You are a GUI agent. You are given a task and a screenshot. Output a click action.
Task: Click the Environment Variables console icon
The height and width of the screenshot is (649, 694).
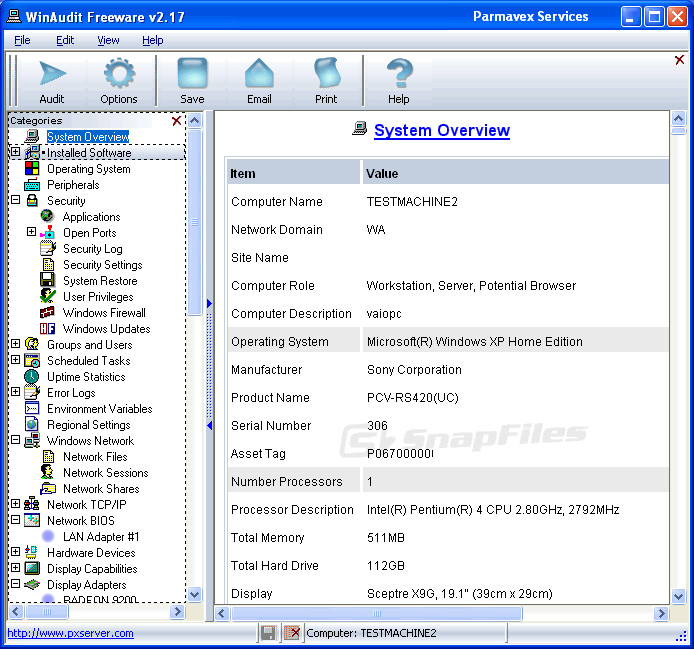pos(32,408)
